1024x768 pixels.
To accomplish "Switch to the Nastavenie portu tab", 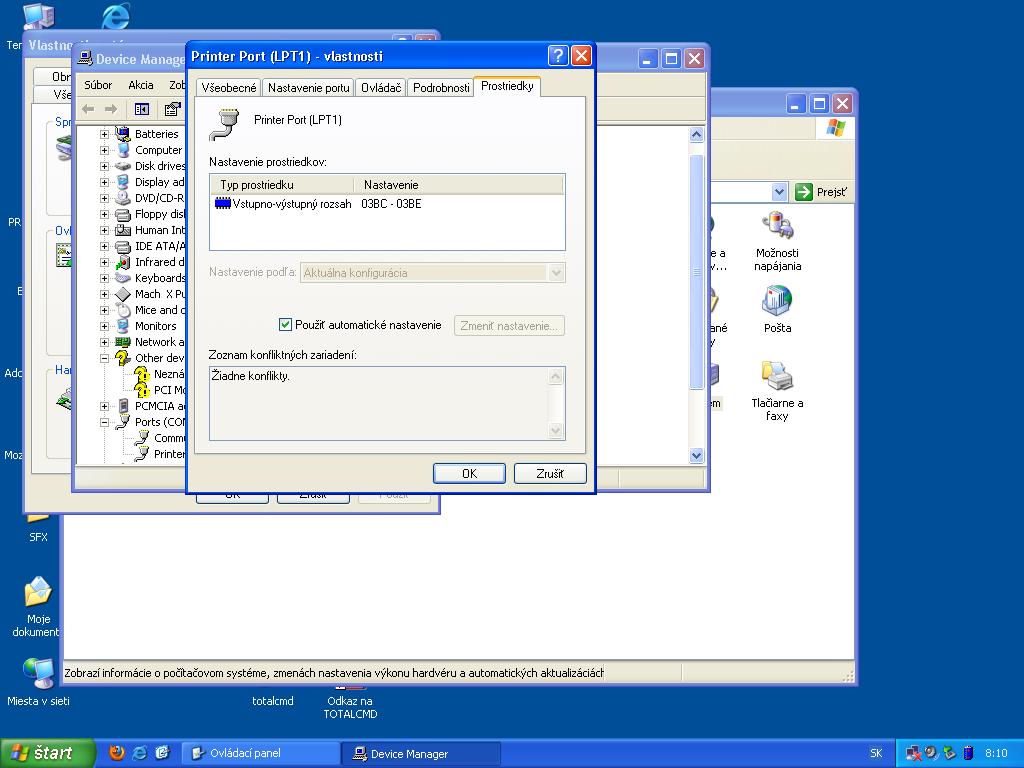I will click(308, 88).
